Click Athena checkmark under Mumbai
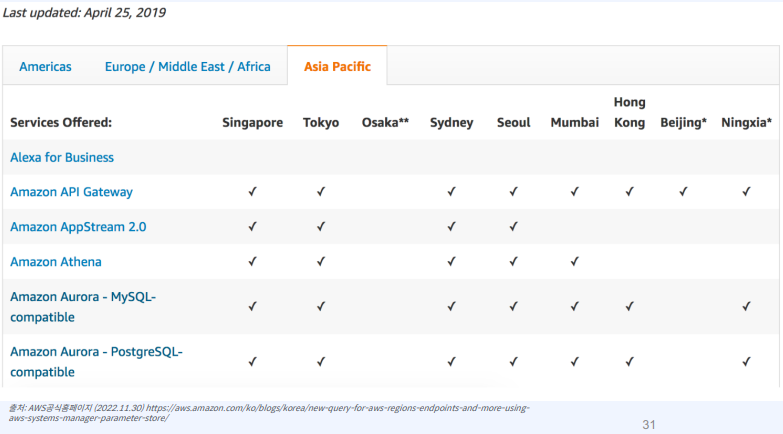This screenshot has width=783, height=434. click(575, 261)
